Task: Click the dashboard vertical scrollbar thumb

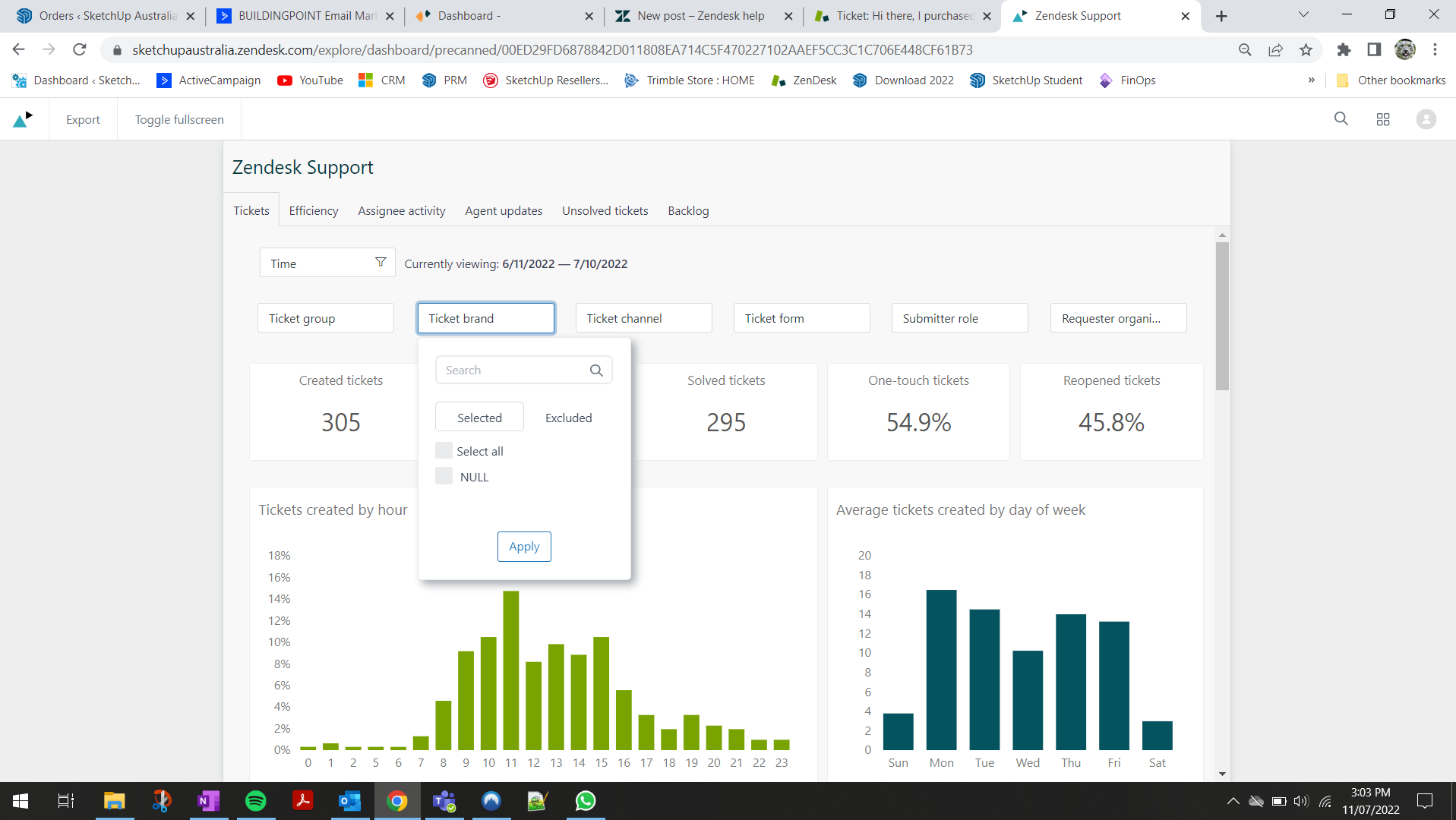Action: tap(1221, 315)
